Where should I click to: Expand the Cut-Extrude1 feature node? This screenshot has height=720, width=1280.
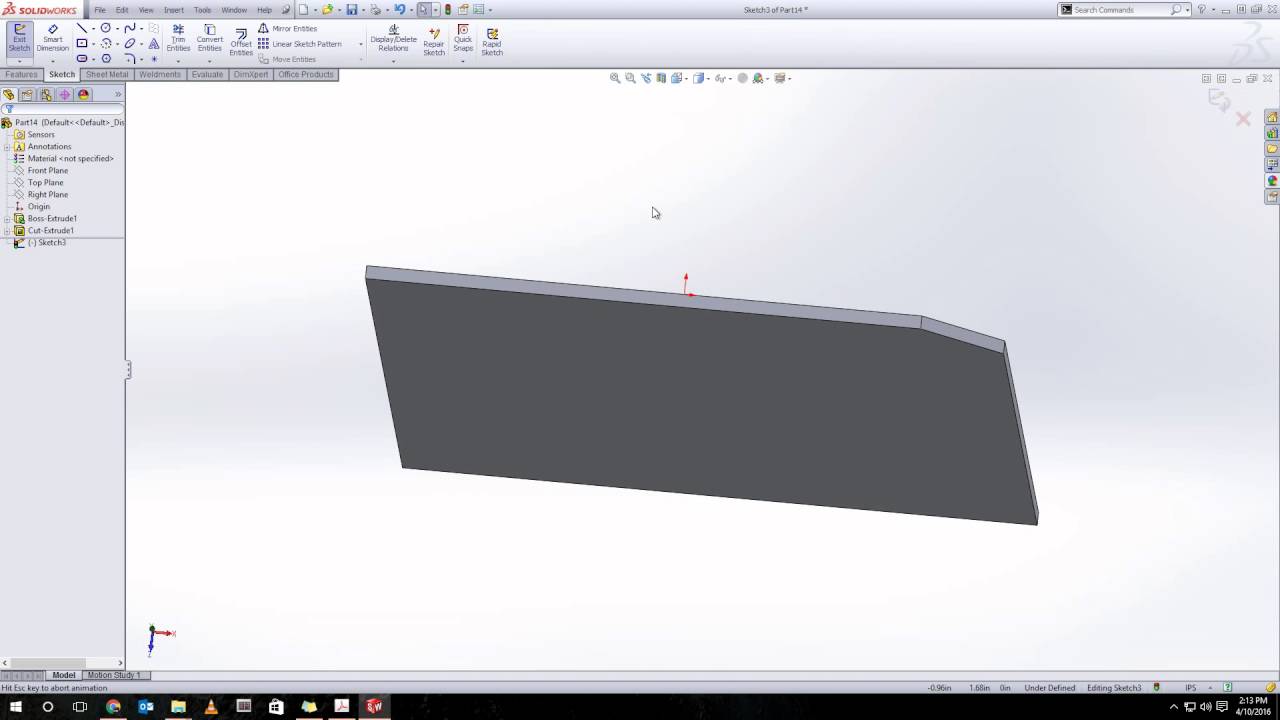[x=7, y=231]
